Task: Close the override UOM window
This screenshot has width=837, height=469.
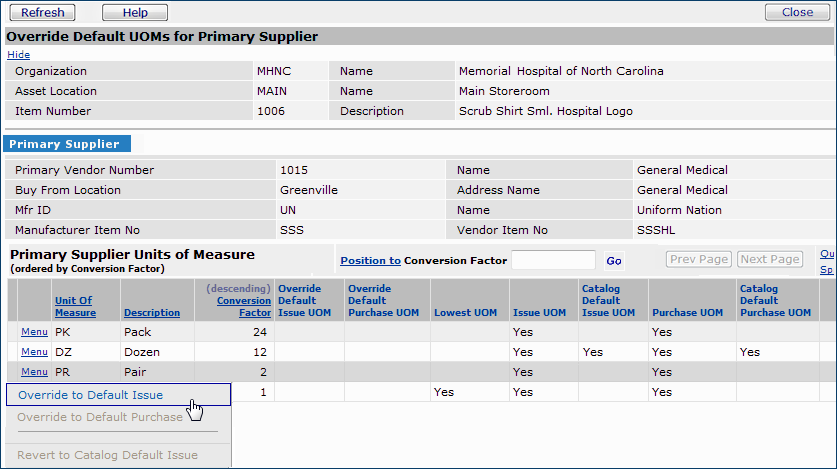Action: coord(797,13)
